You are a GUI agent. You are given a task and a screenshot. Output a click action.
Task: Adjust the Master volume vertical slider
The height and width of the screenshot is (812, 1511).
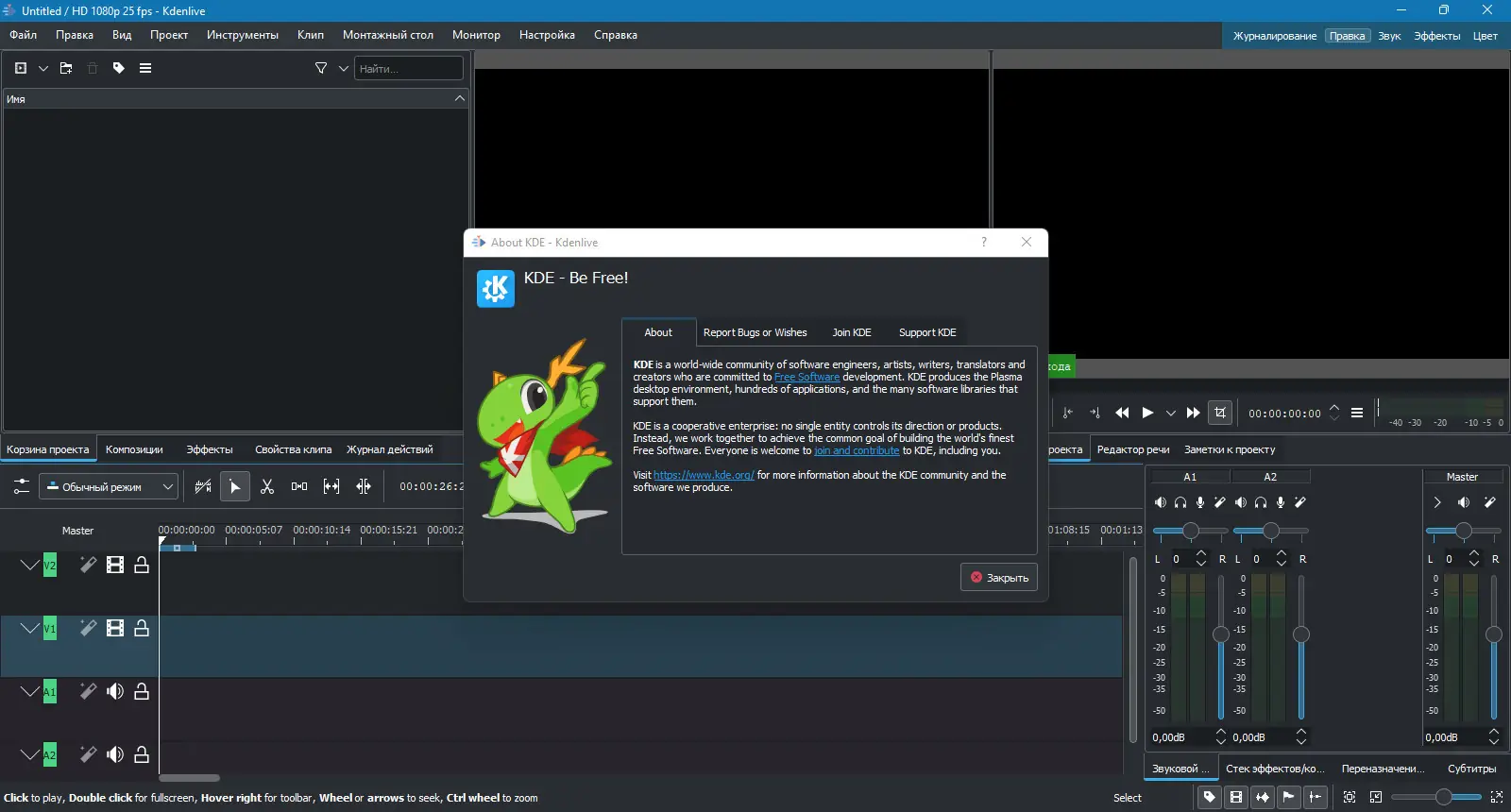coord(1493,648)
